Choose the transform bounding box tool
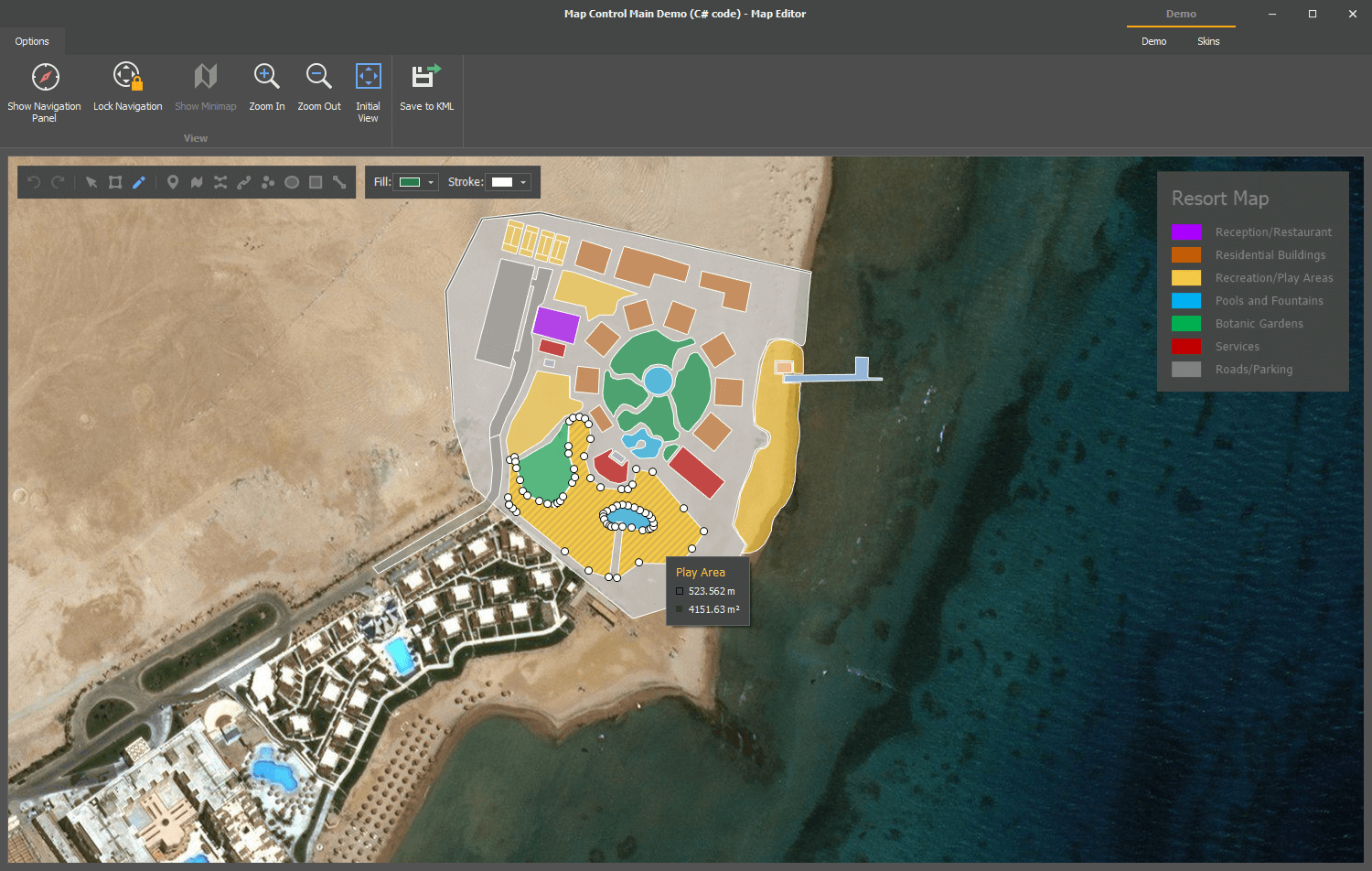 coord(115,182)
